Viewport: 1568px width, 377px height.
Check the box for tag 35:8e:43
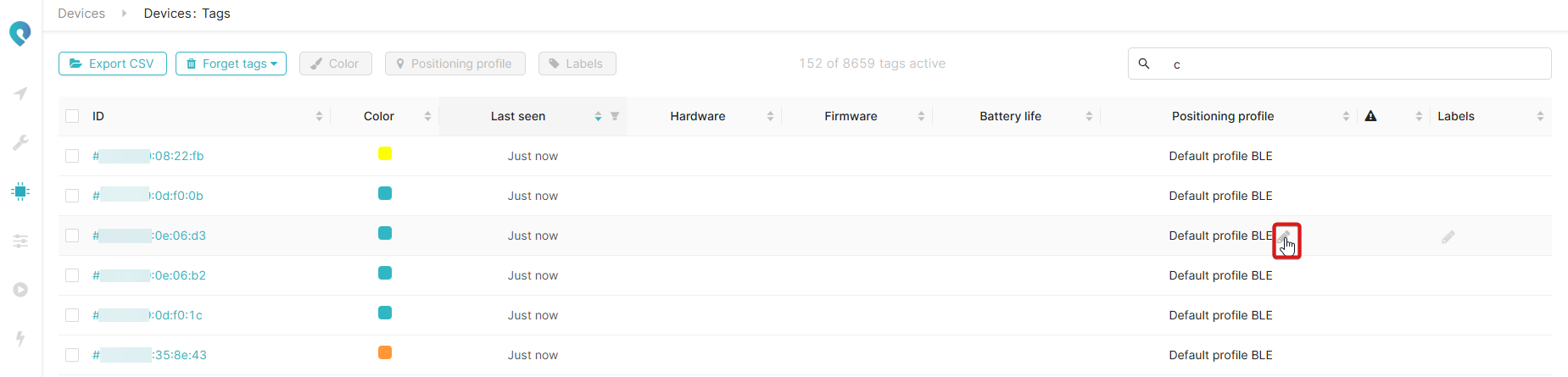click(72, 355)
